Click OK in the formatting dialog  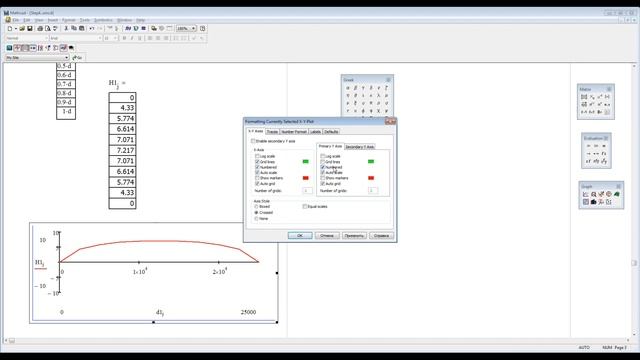[300, 236]
